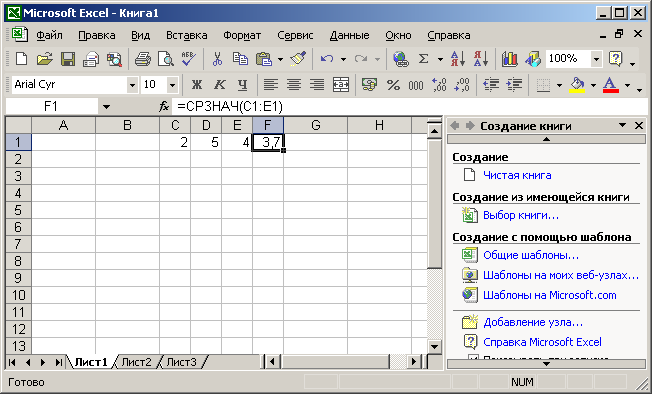Switch to the Лист2 sheet tab
This screenshot has width=652, height=394.
tap(136, 362)
